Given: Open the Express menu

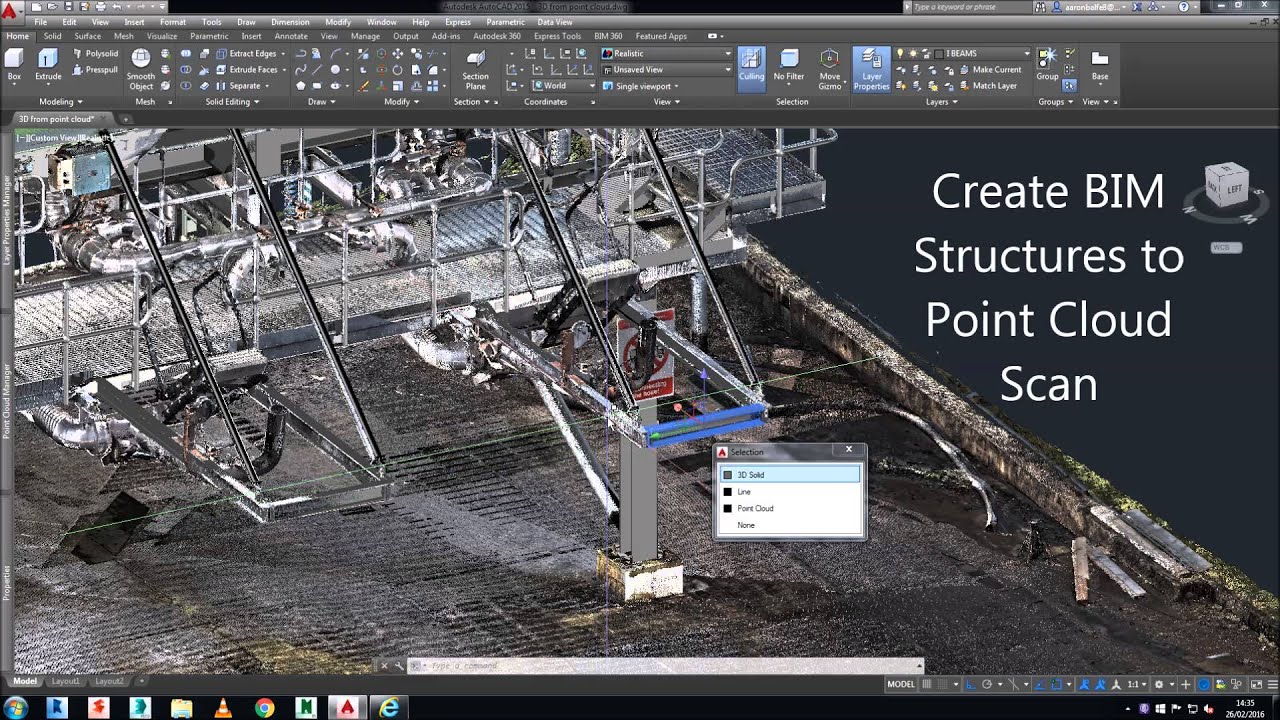Looking at the screenshot, I should pyautogui.click(x=457, y=22).
